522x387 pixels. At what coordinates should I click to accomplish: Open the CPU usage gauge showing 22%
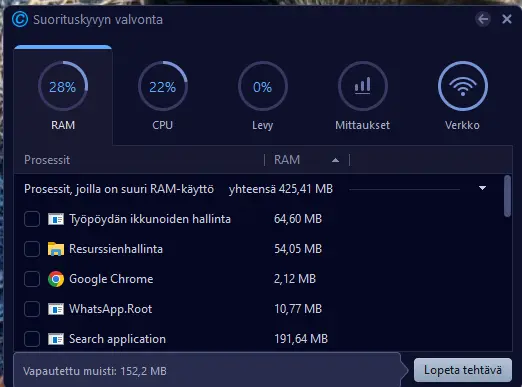click(163, 86)
